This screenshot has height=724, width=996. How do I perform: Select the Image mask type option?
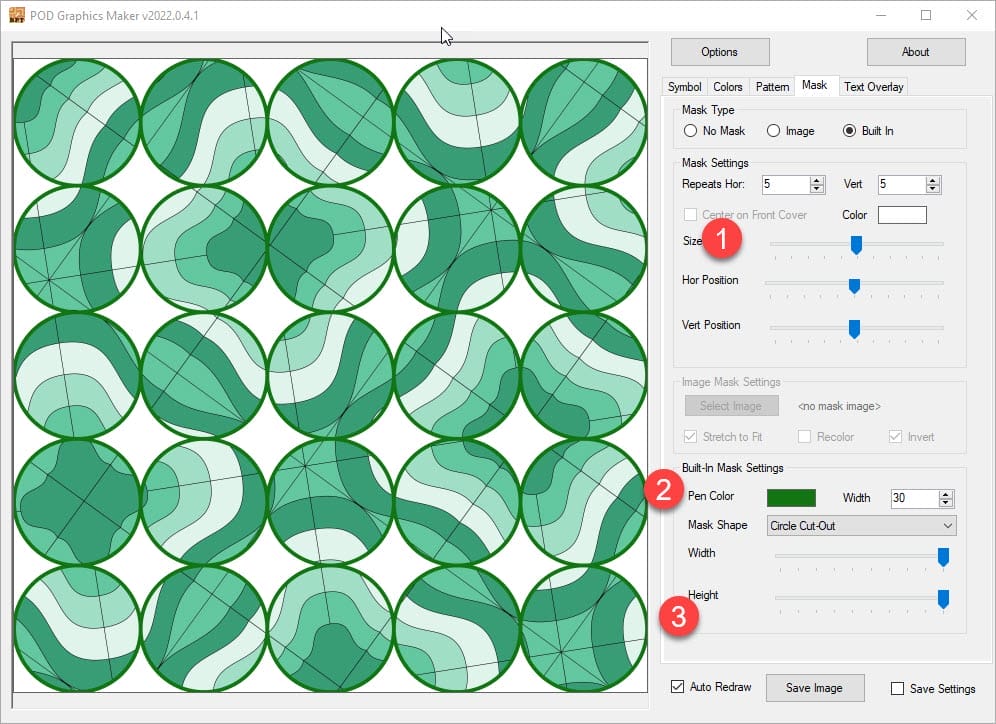coord(773,131)
